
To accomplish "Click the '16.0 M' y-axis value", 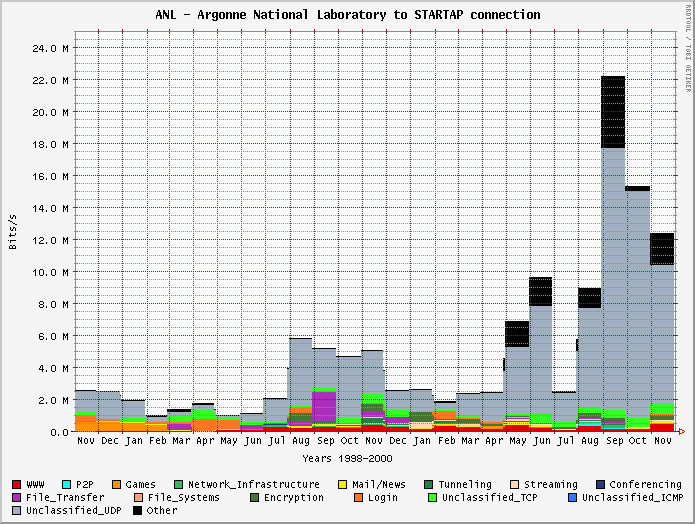I will tap(50, 176).
